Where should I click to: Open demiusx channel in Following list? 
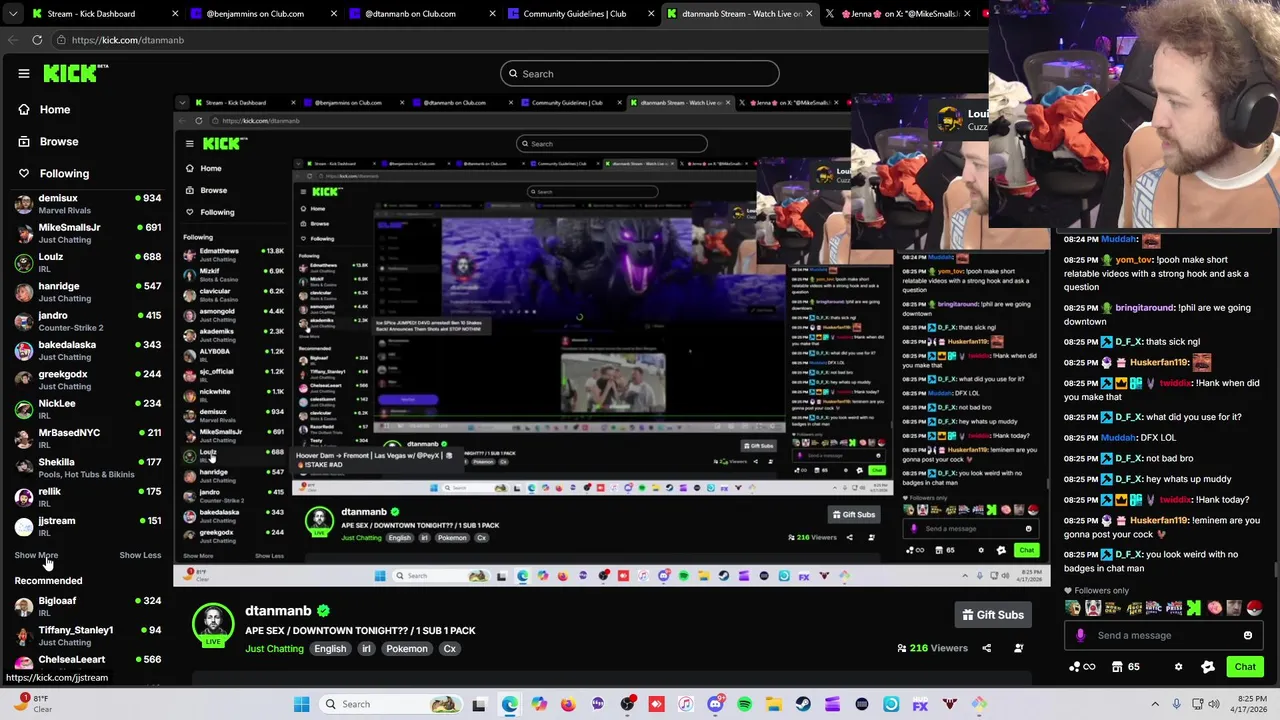click(88, 204)
